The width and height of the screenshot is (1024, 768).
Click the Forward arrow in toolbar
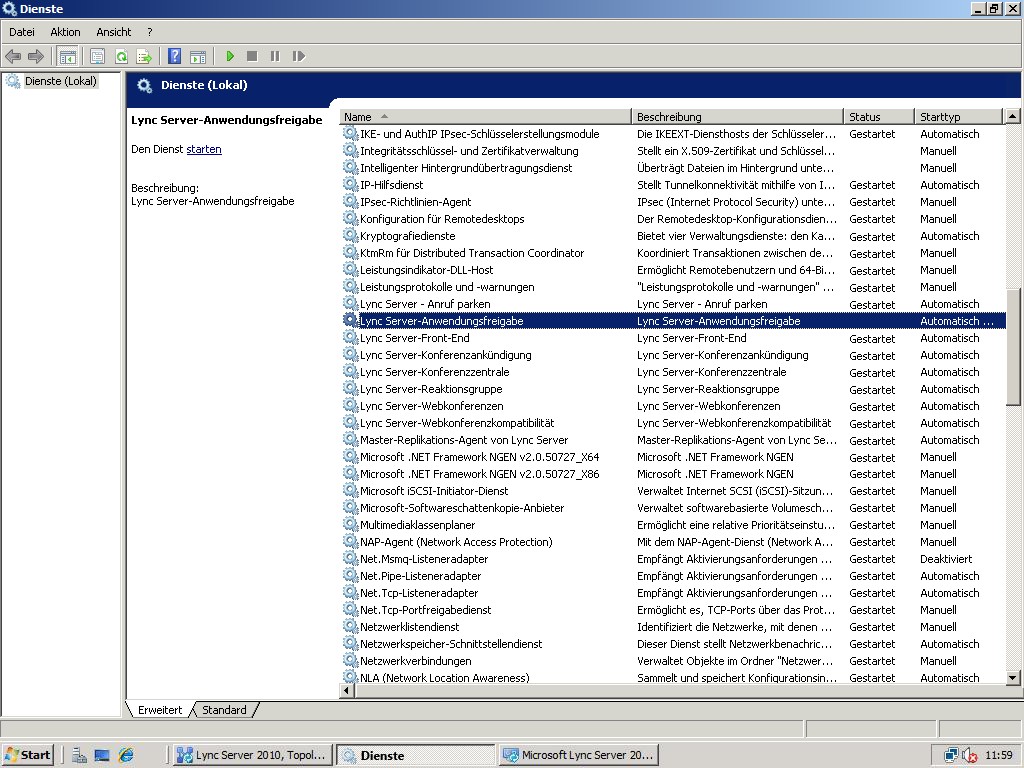35,56
